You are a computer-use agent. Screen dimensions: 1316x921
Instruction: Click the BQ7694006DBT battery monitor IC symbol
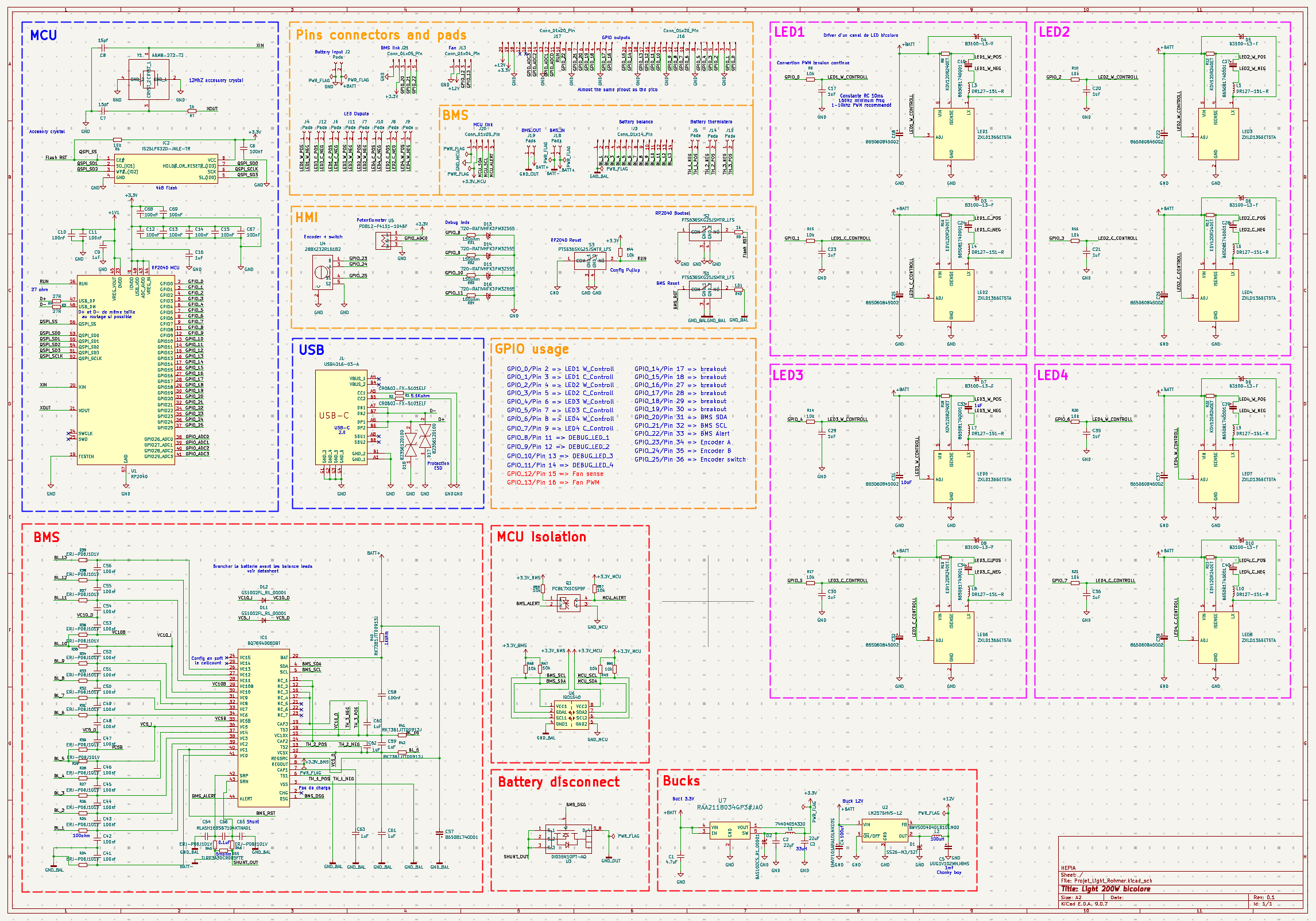point(264,728)
